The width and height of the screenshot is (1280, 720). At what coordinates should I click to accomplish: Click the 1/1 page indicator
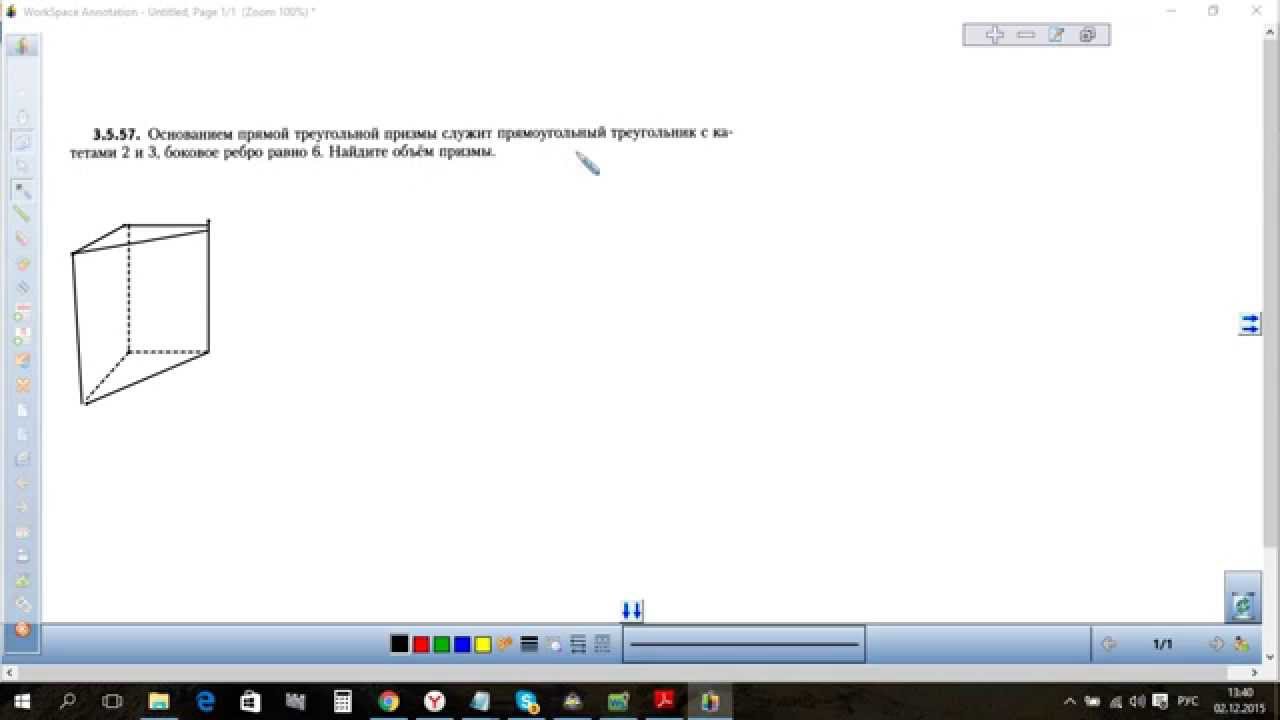click(1162, 644)
